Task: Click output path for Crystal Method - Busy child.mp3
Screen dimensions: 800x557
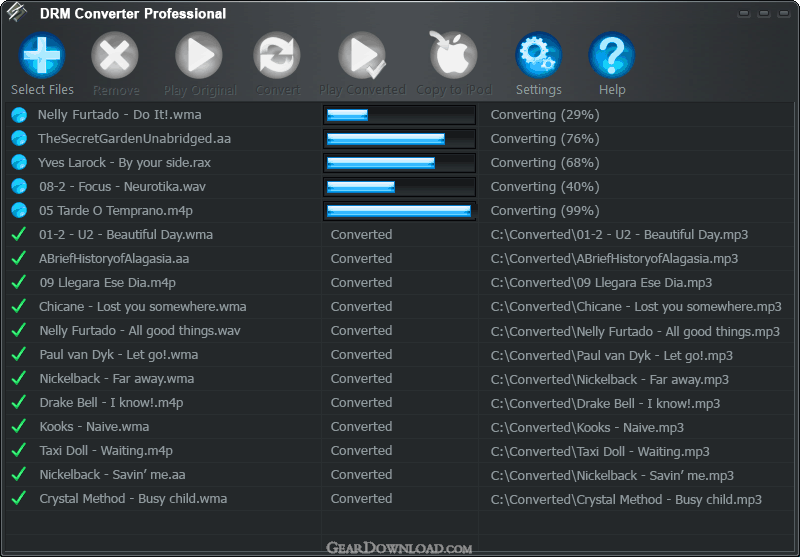Action: (x=626, y=499)
